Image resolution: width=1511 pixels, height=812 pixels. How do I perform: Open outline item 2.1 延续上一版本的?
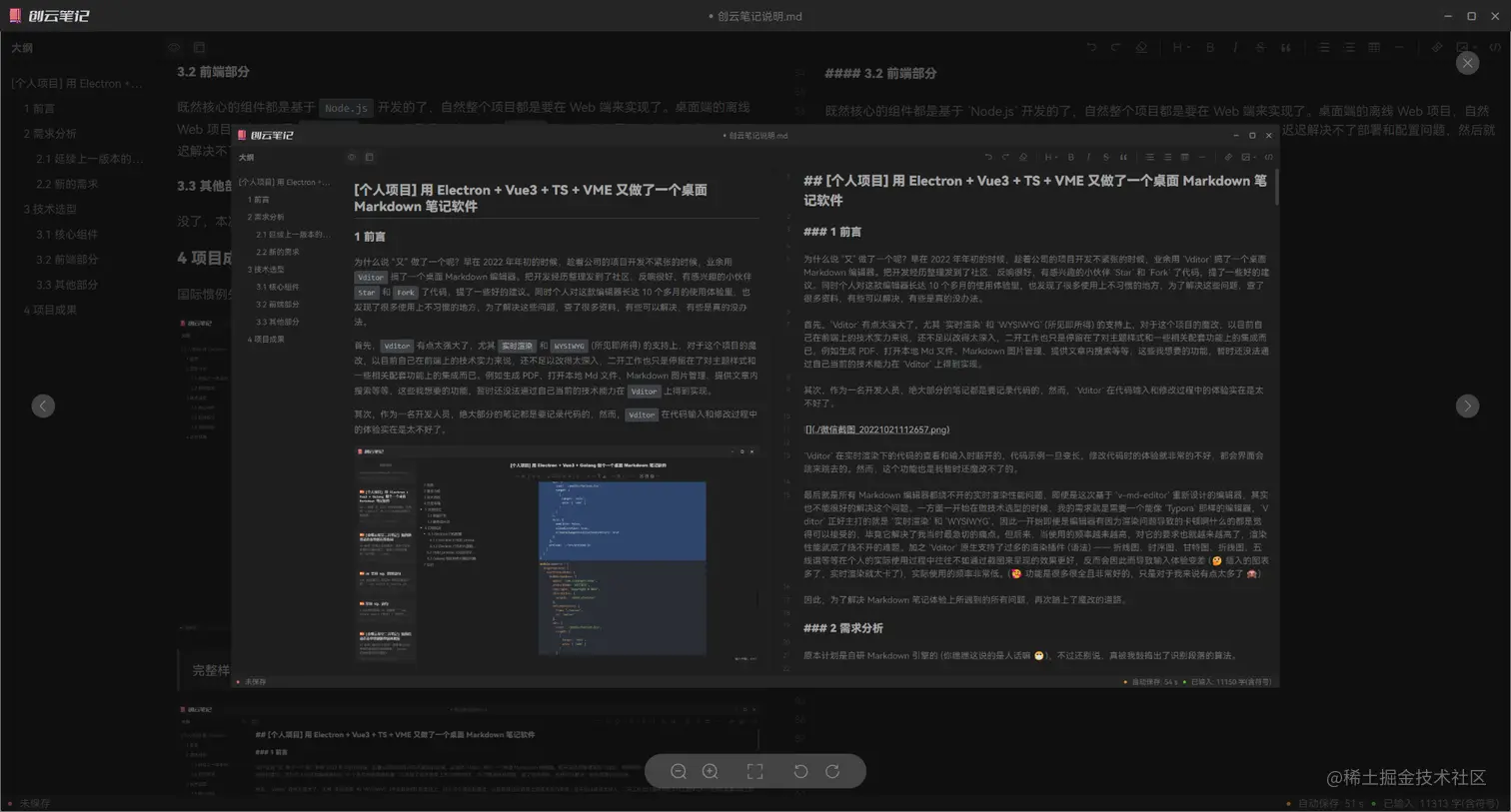click(89, 159)
